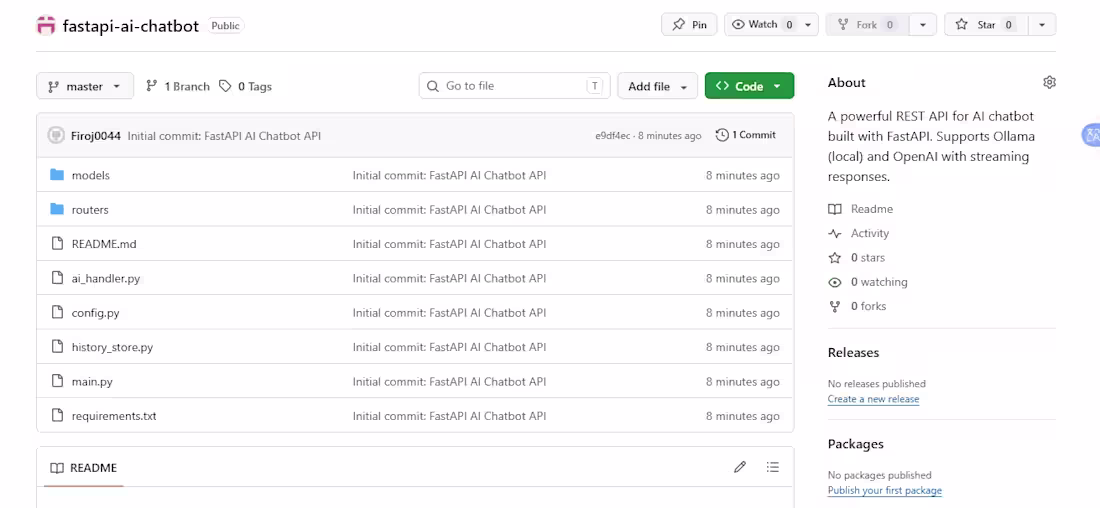
Task: Click commit message in requirements.txt row
Action: click(x=449, y=416)
